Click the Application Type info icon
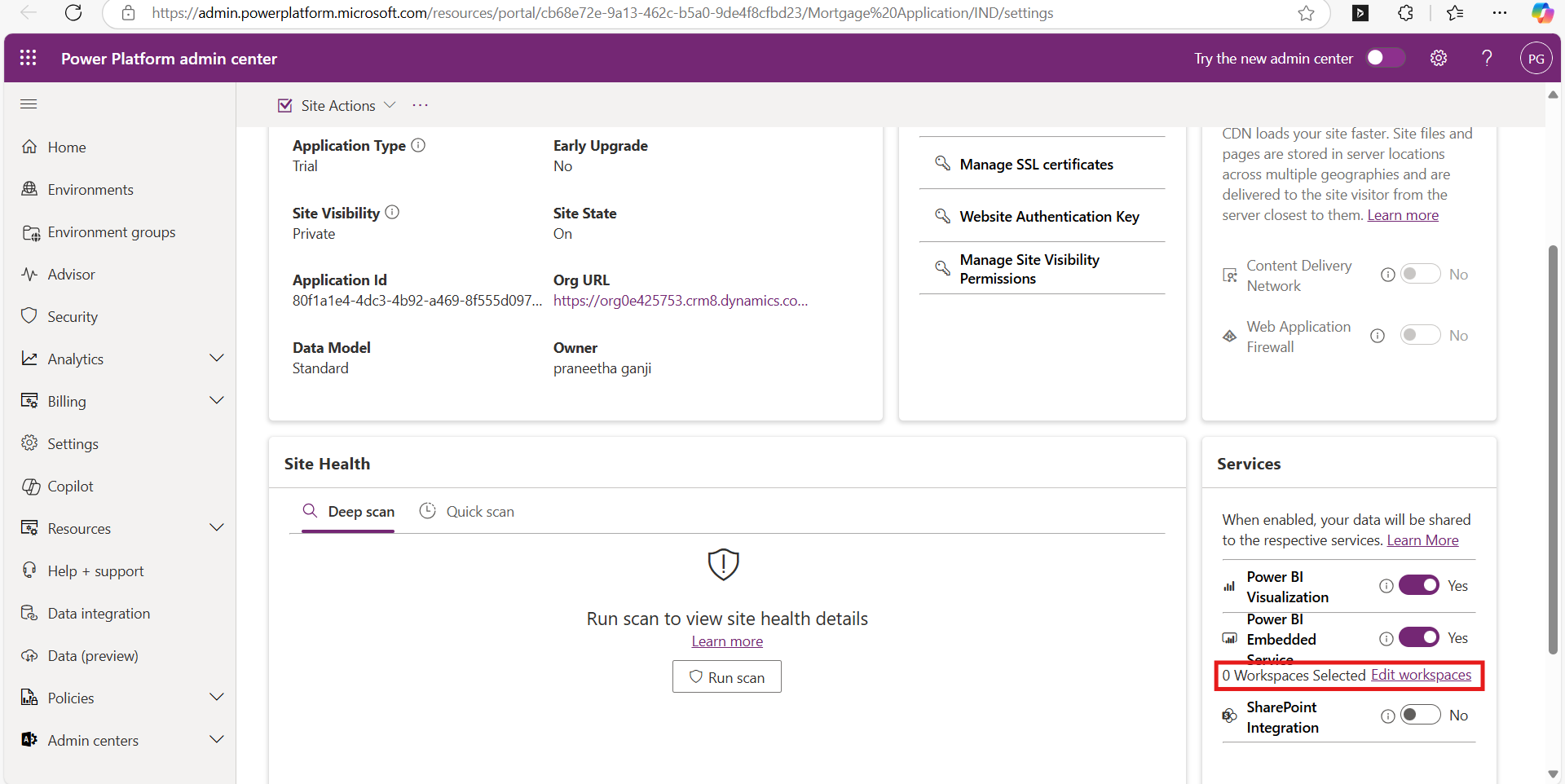 tap(418, 145)
